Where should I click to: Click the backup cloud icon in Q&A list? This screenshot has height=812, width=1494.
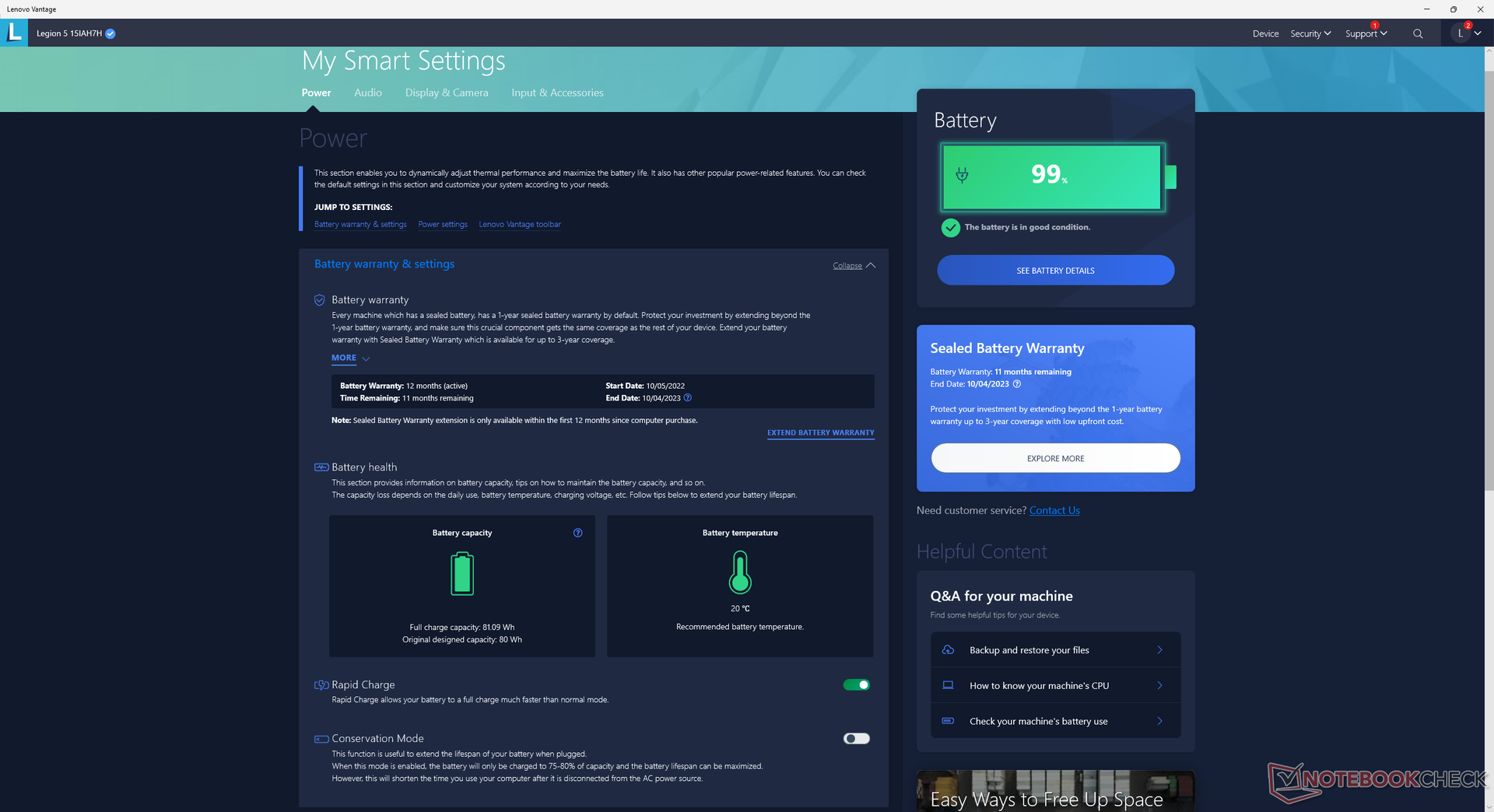click(948, 650)
